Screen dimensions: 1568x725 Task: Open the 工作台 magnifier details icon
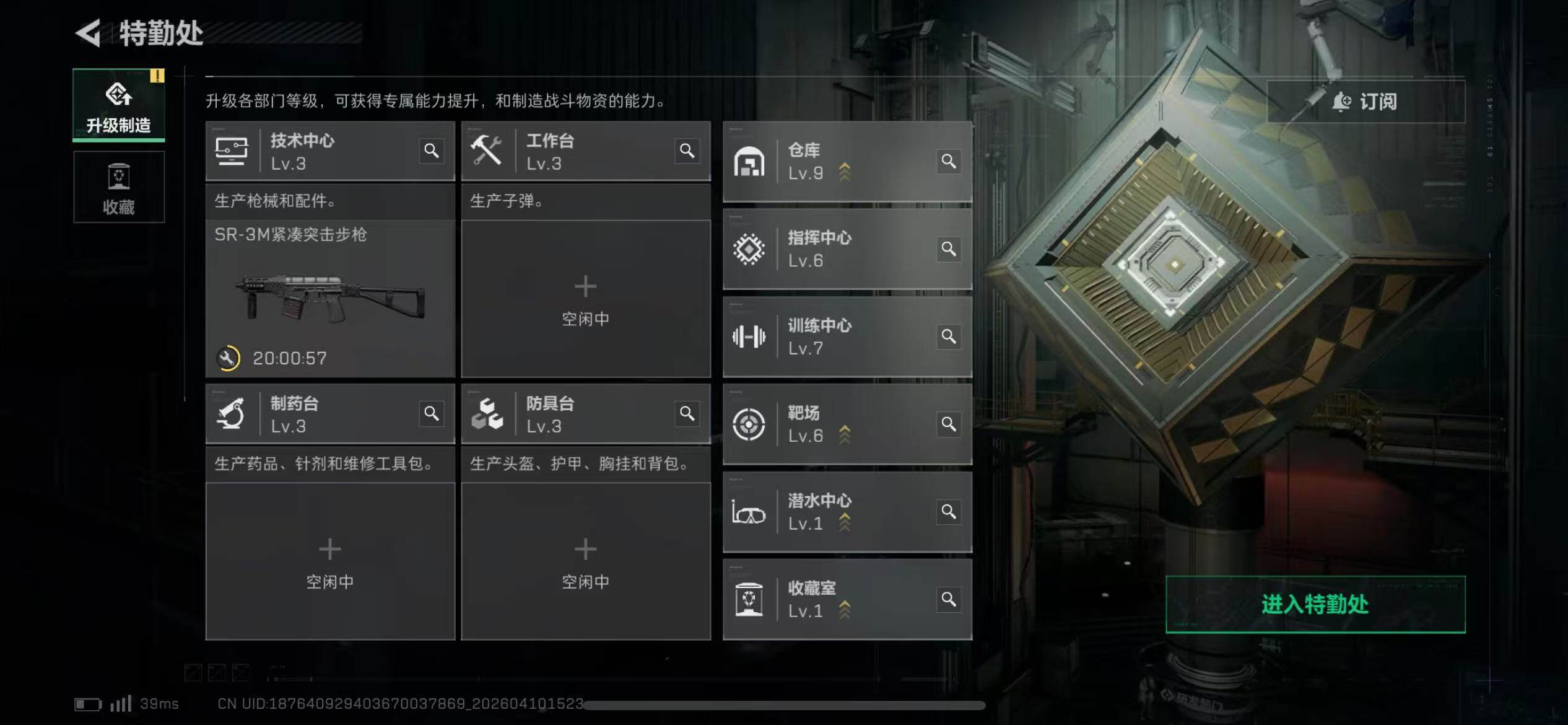(687, 151)
